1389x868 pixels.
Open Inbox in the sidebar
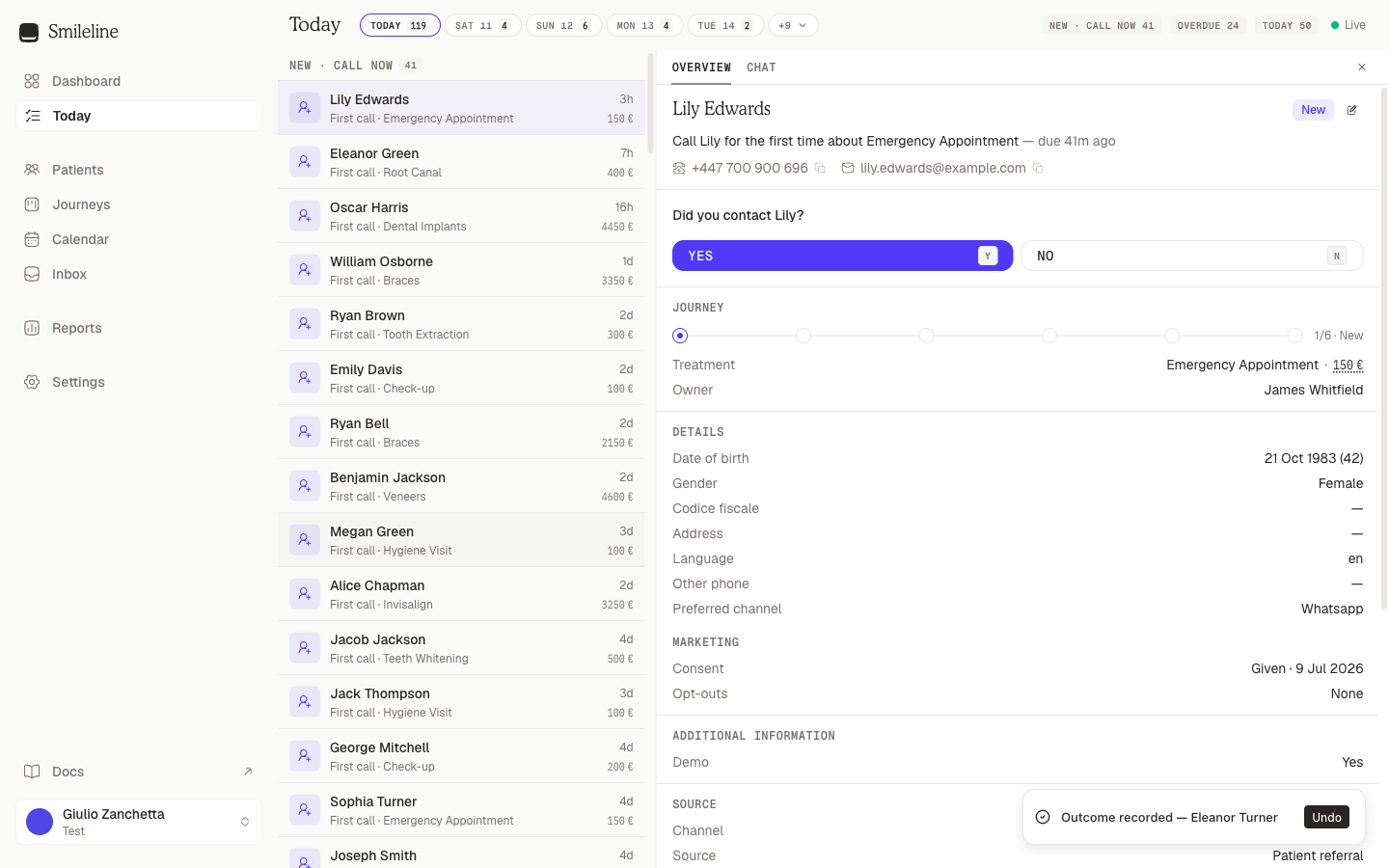139,274
